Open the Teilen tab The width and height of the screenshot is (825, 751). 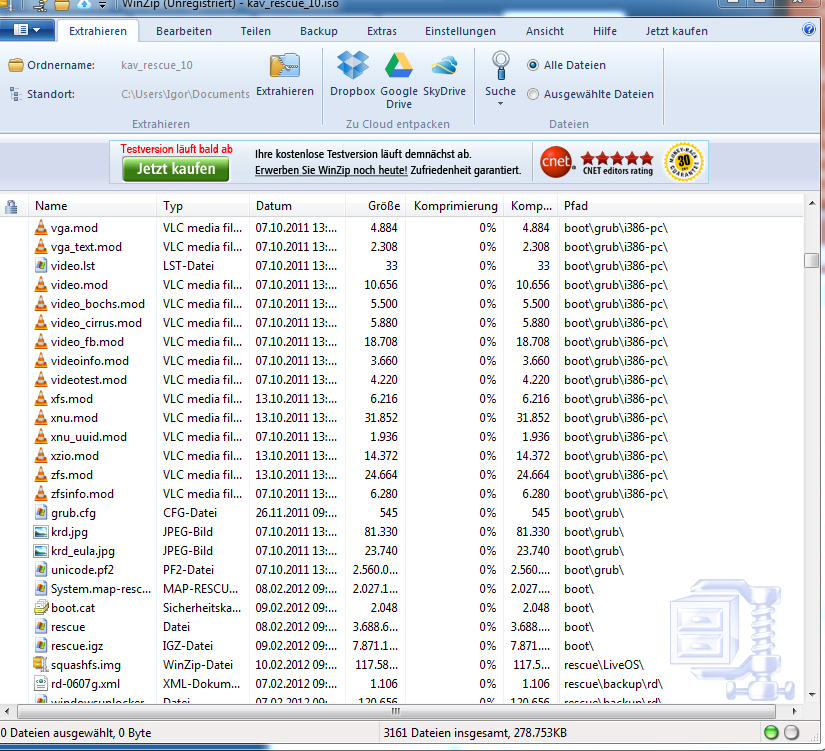coord(256,31)
